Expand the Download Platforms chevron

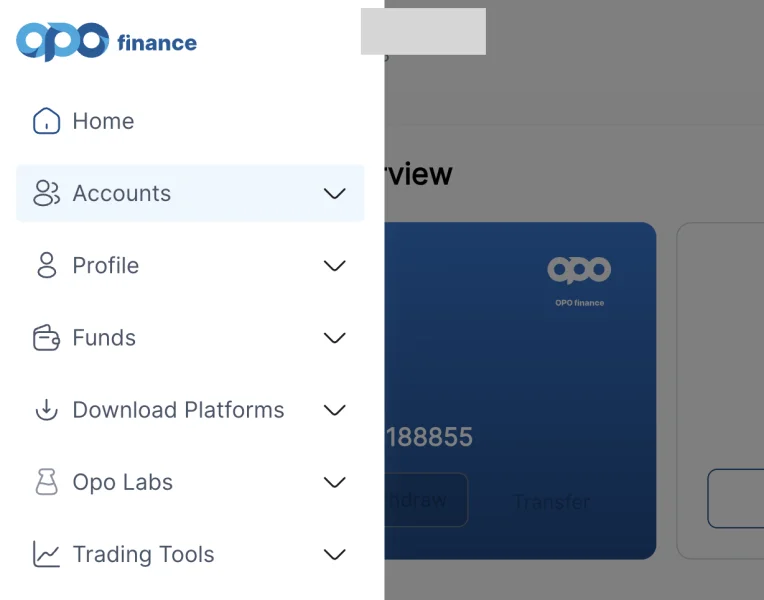(x=335, y=410)
